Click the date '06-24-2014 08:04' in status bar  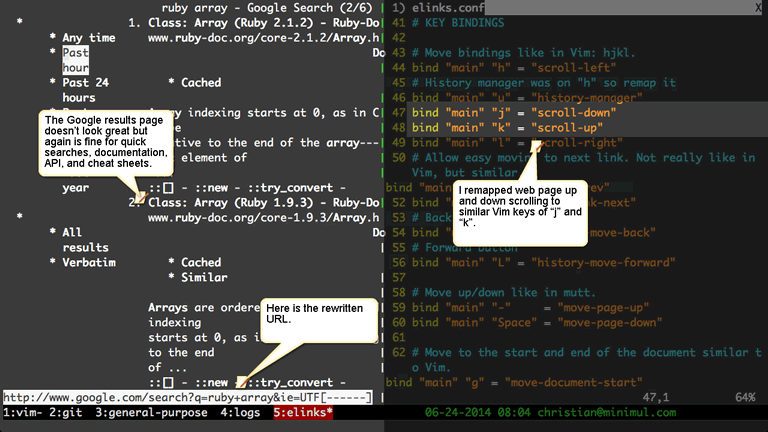point(477,412)
